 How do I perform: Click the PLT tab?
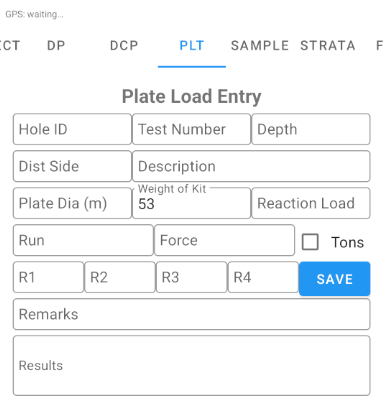click(x=192, y=46)
